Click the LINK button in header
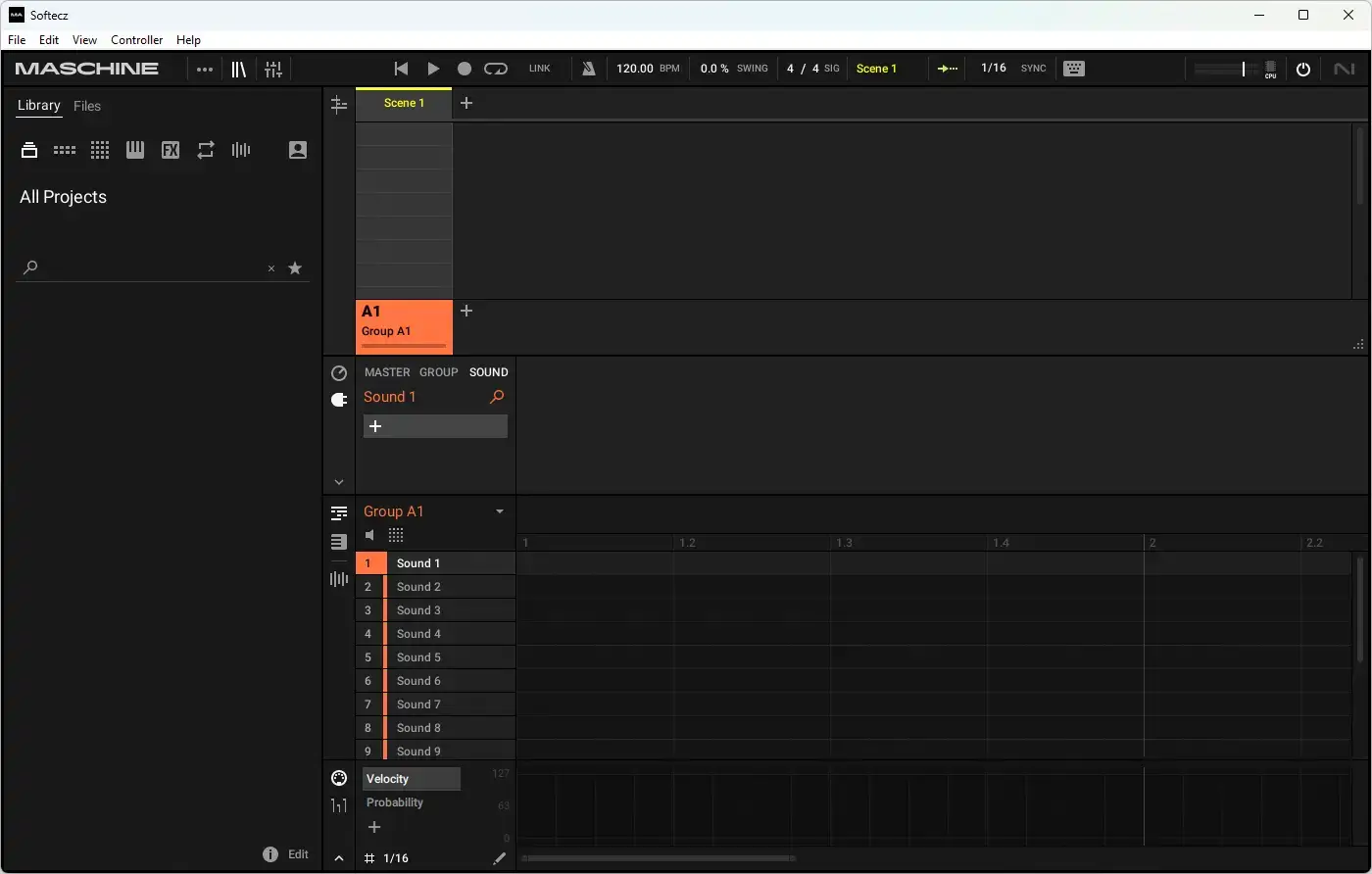Viewport: 1372px width, 874px height. point(540,69)
